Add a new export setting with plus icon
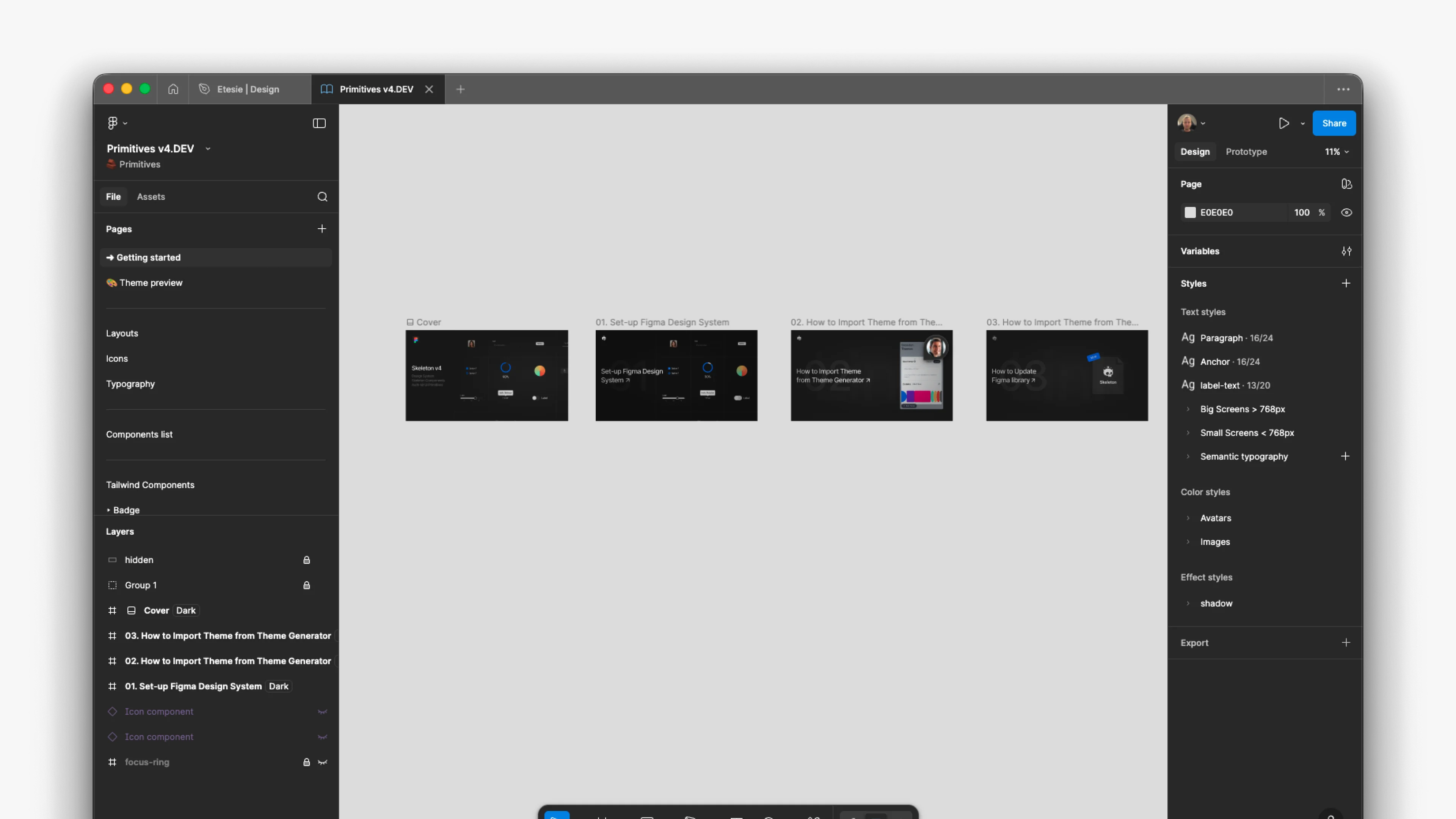Screen dimensions: 1456x819 pyautogui.click(x=1346, y=642)
